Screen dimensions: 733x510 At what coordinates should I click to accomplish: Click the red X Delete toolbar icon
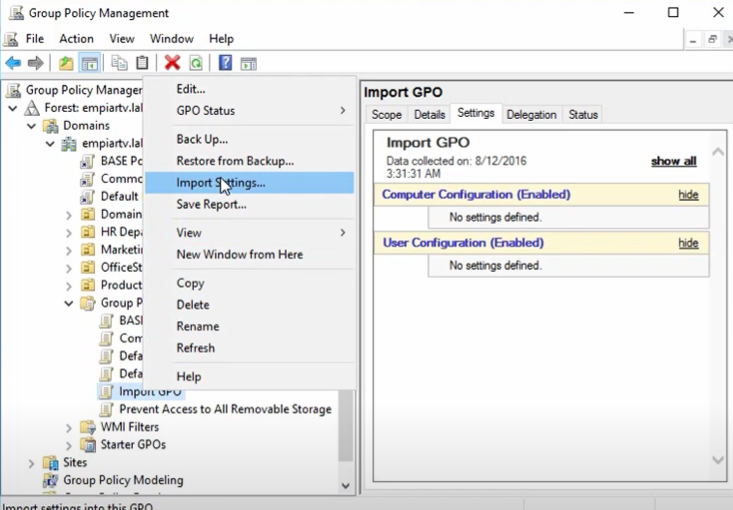(172, 63)
